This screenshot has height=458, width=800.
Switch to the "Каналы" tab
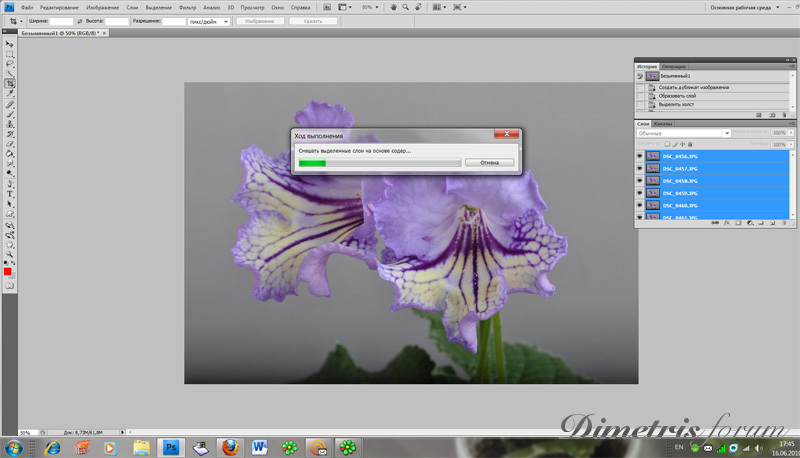(x=664, y=124)
